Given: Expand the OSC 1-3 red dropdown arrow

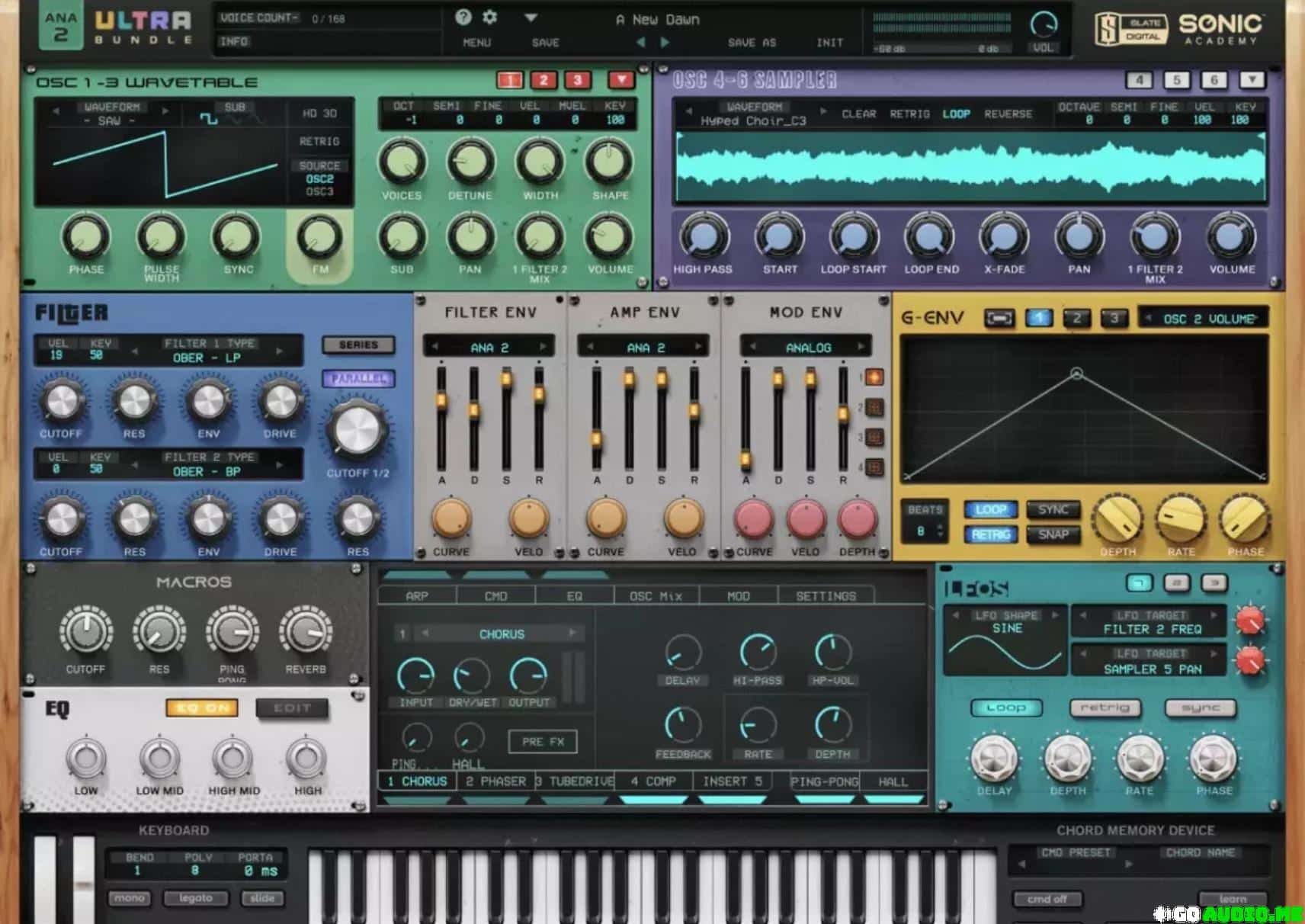Looking at the screenshot, I should 621,79.
